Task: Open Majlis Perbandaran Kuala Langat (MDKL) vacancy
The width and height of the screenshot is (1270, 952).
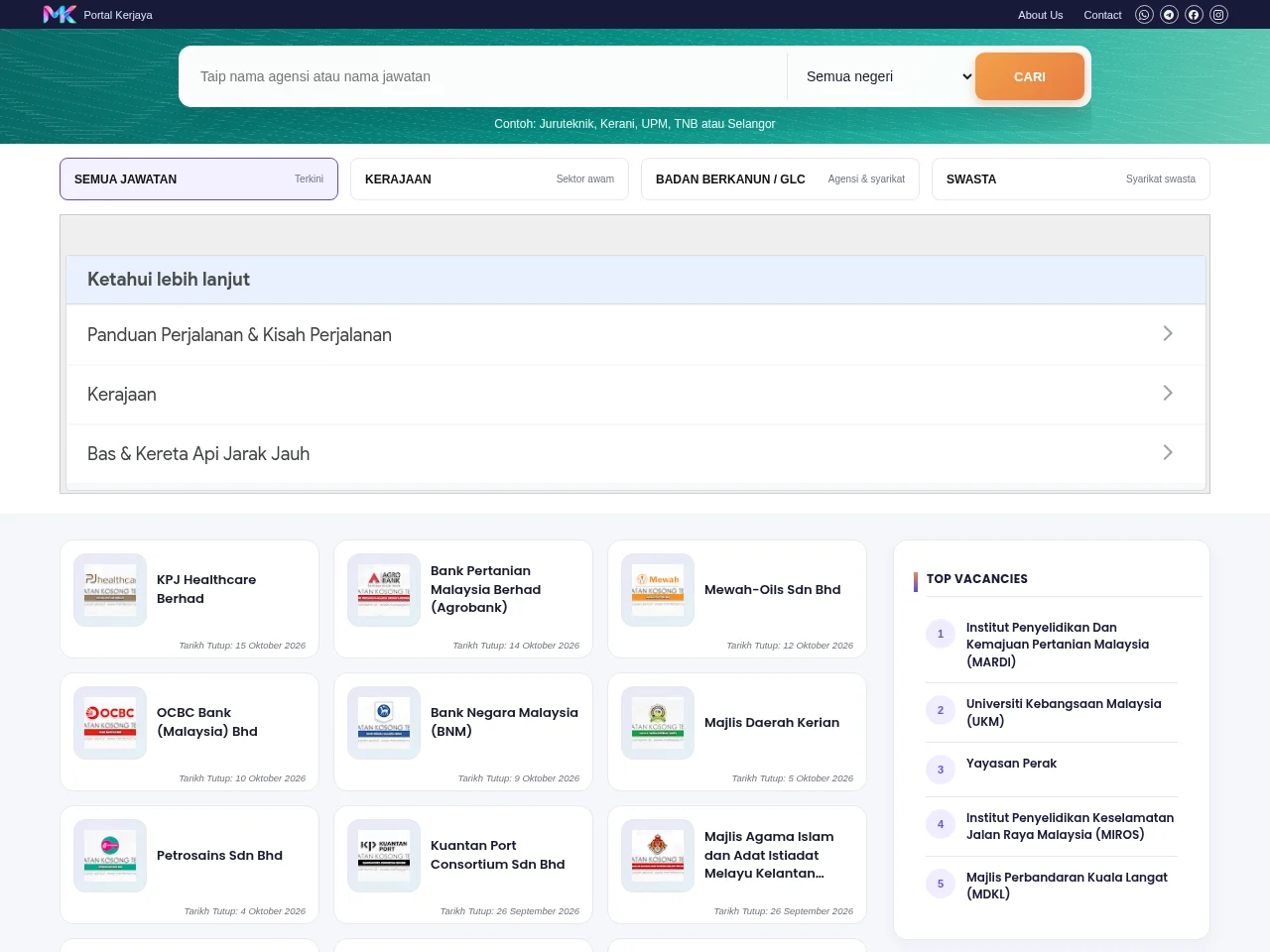Action: (1067, 886)
